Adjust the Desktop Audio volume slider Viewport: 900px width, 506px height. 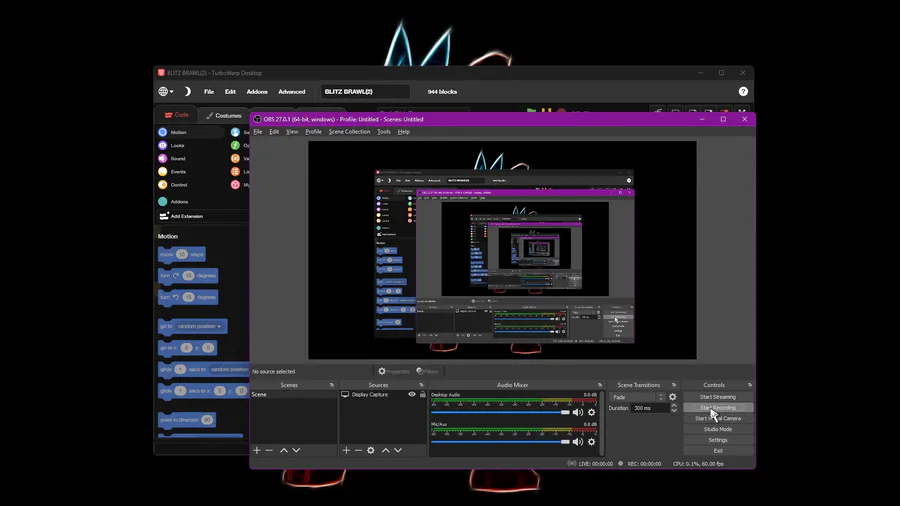pyautogui.click(x=500, y=412)
